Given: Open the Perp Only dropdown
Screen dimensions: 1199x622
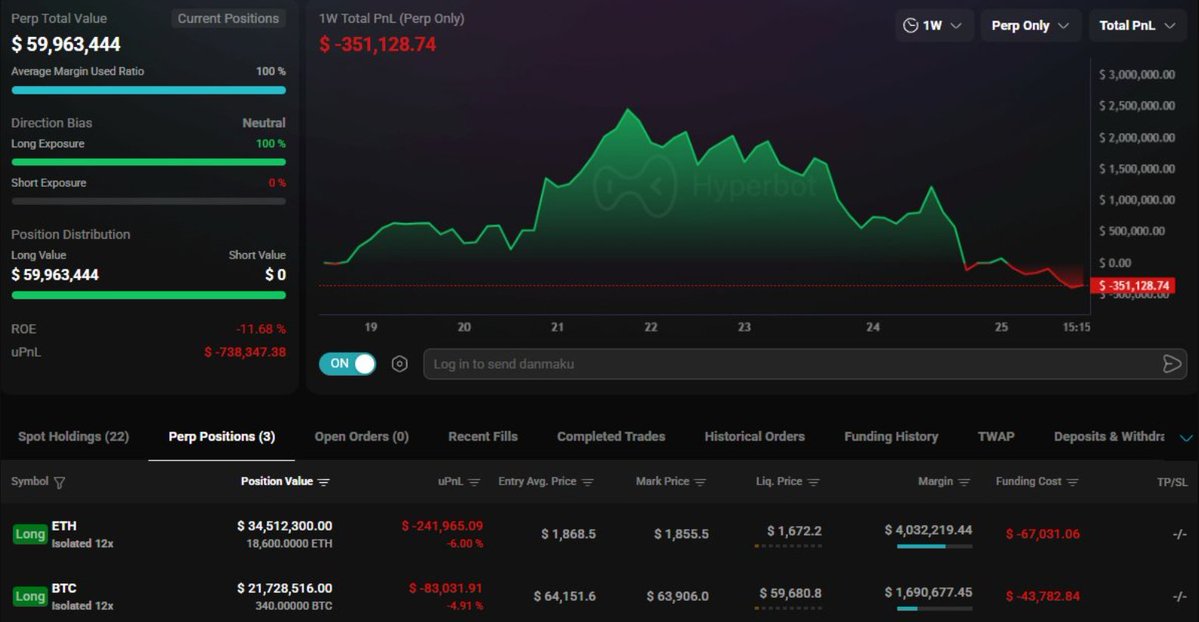Looking at the screenshot, I should click(1030, 25).
